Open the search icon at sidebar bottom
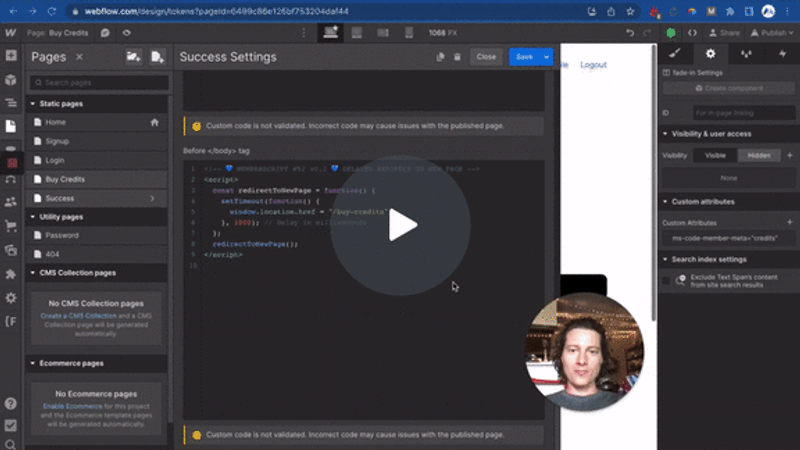The width and height of the screenshot is (800, 450). tap(11, 444)
